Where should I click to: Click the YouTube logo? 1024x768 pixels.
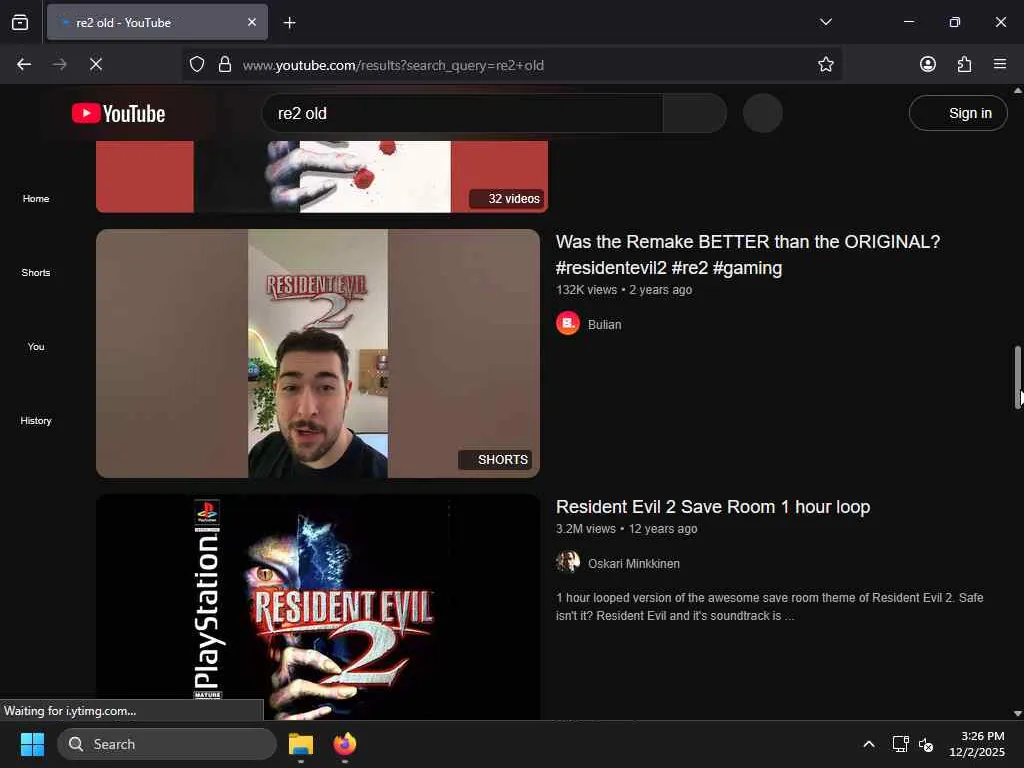(118, 114)
